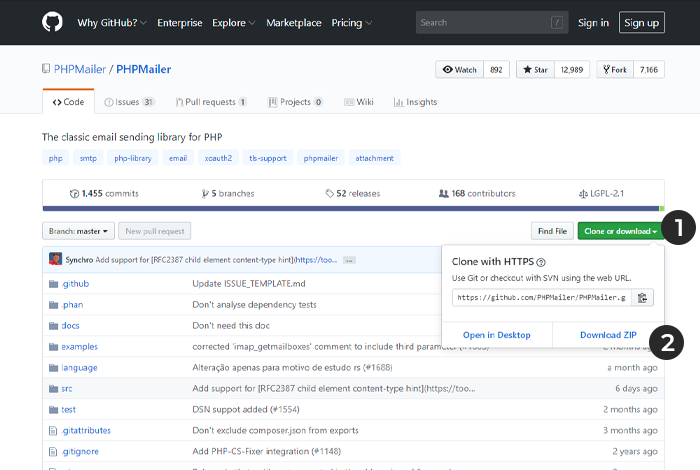Click the language folder icon
This screenshot has width=700, height=470.
[54, 368]
